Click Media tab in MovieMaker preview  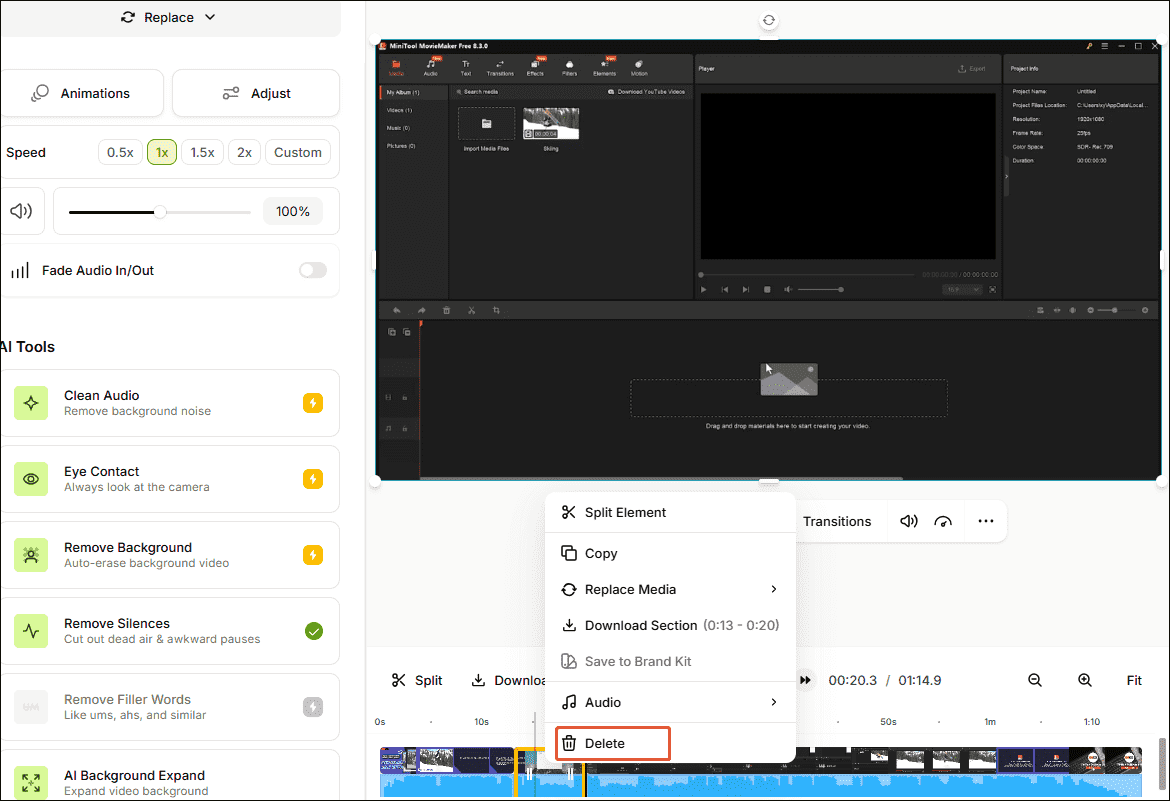396,68
